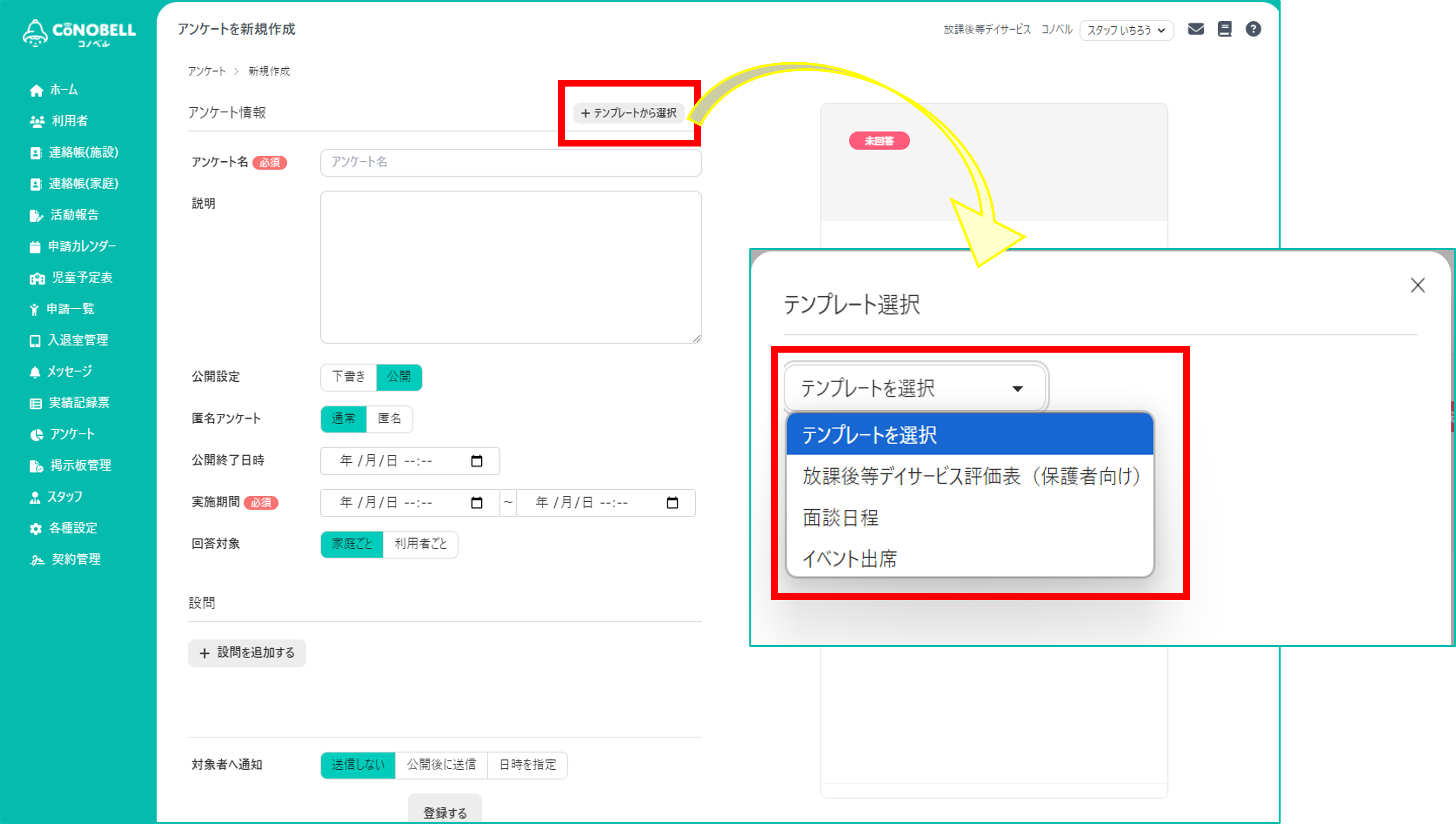Viewport: 1456px width, 824px height.
Task: Choose 日時を指定 for notification
Action: [527, 765]
